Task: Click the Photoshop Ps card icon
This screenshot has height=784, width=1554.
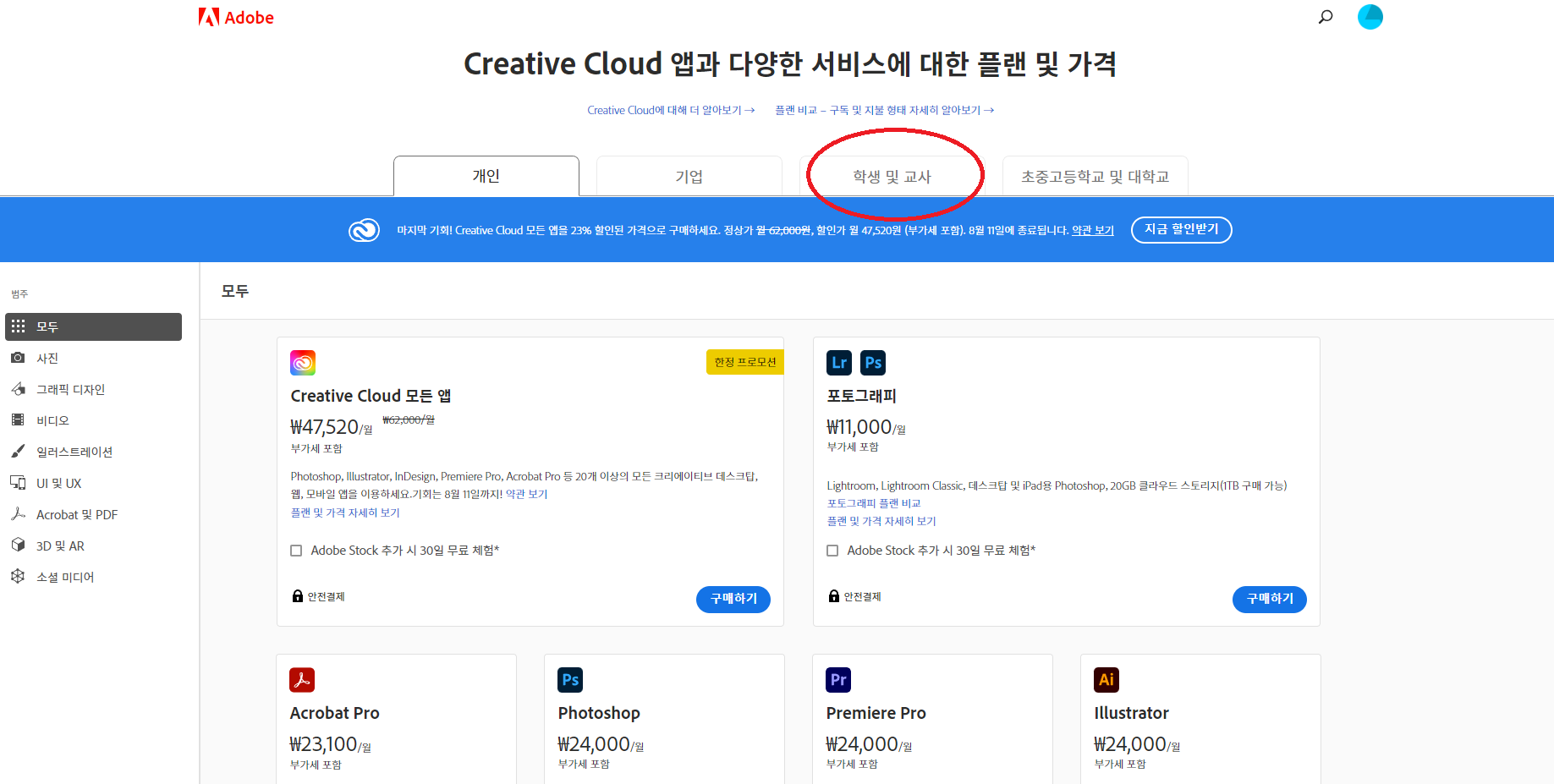Action: coord(570,680)
